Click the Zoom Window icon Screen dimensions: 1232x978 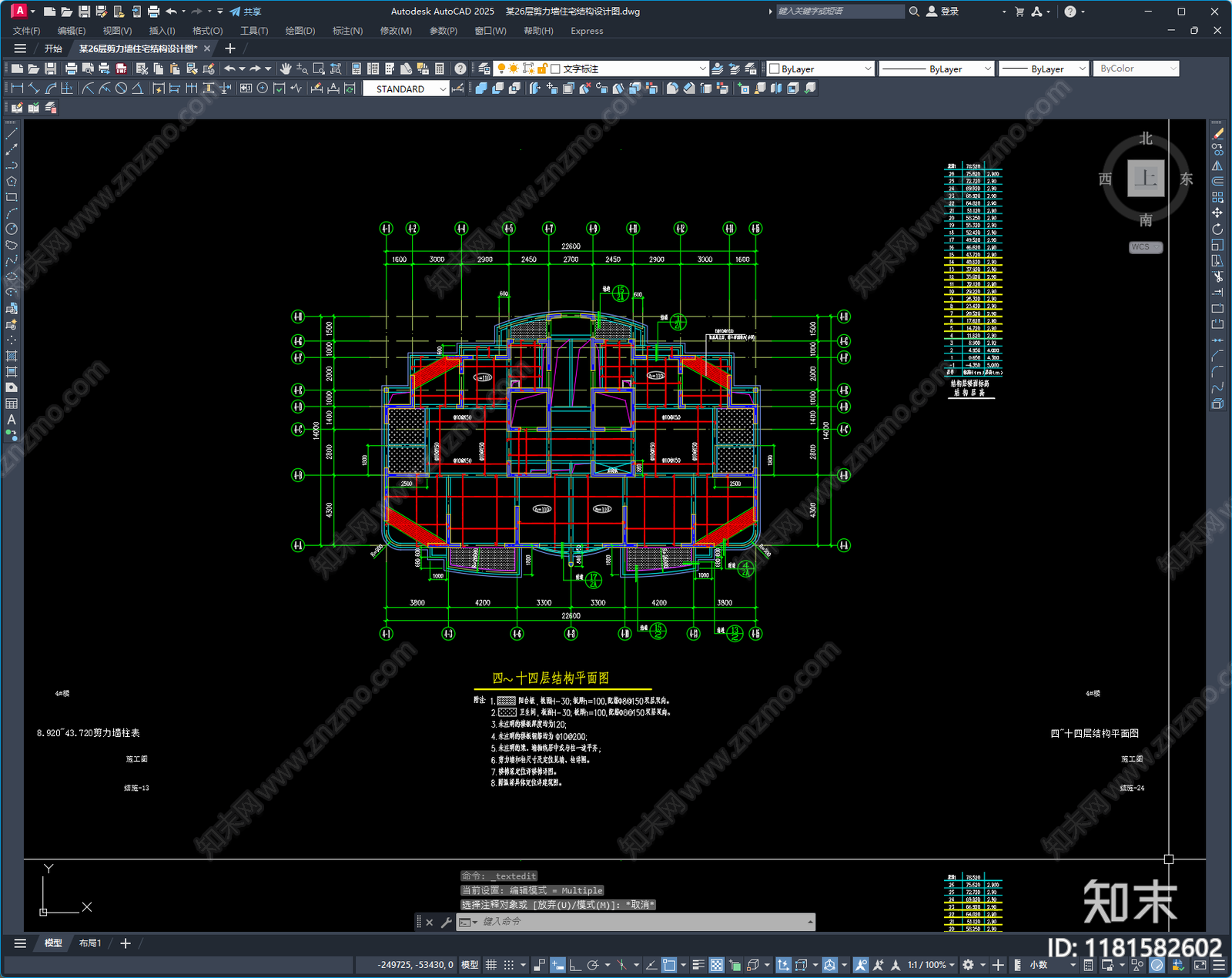pos(319,69)
